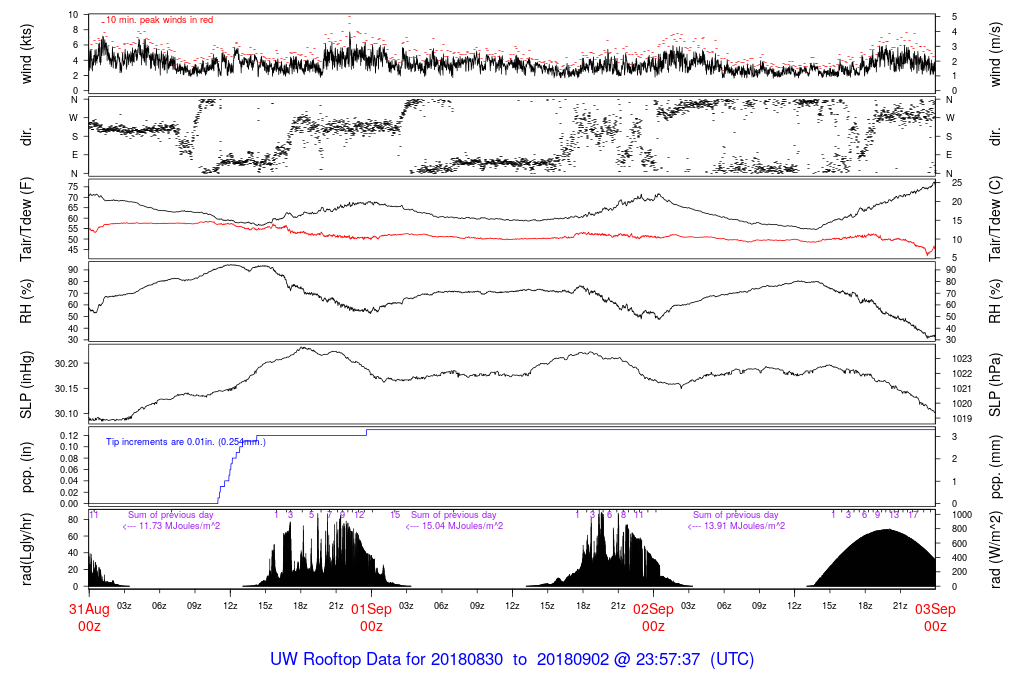
Task: Select the '02Sep 00z' date marker
Action: click(x=653, y=617)
